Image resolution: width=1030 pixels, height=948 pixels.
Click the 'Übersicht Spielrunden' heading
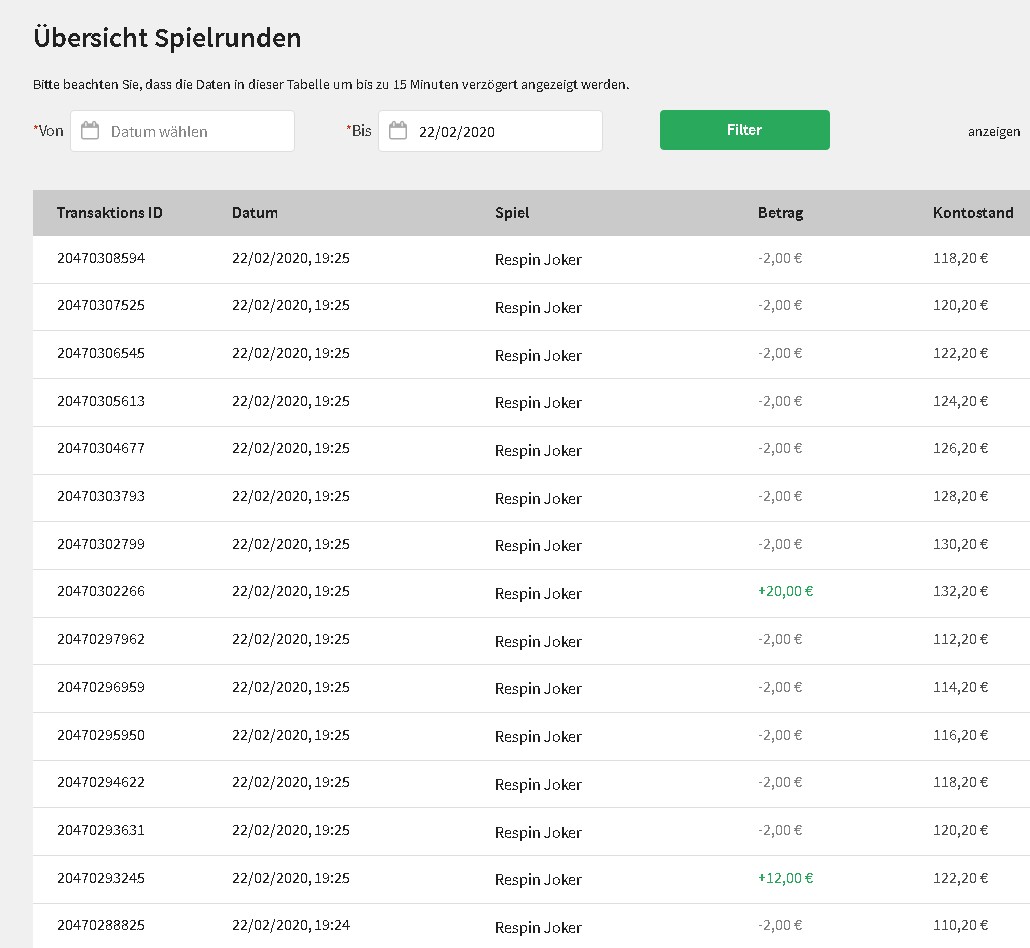point(167,38)
